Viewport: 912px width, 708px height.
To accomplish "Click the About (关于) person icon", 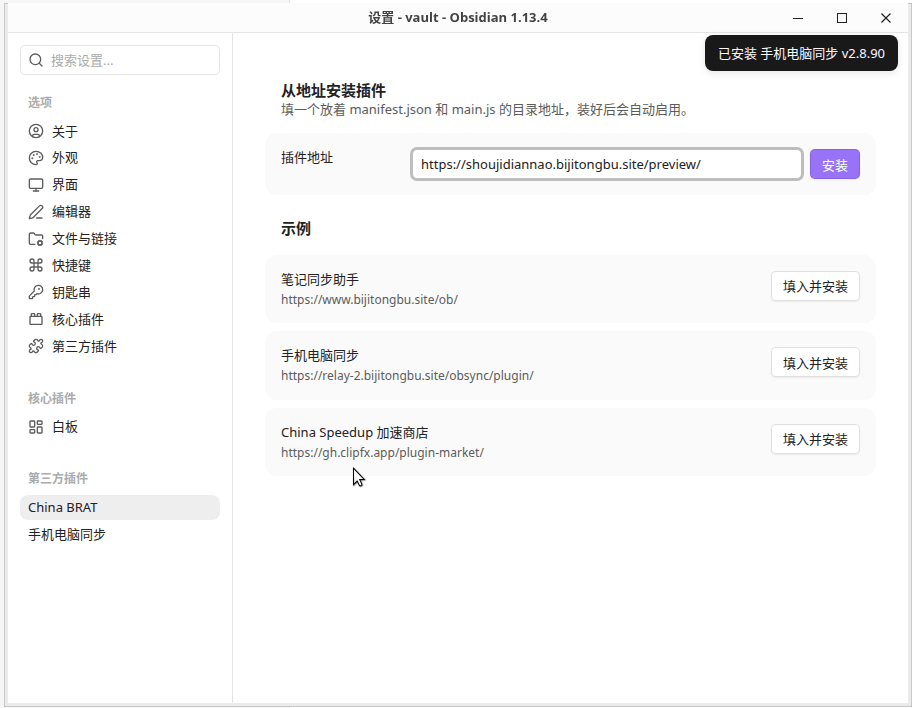I will pyautogui.click(x=36, y=131).
